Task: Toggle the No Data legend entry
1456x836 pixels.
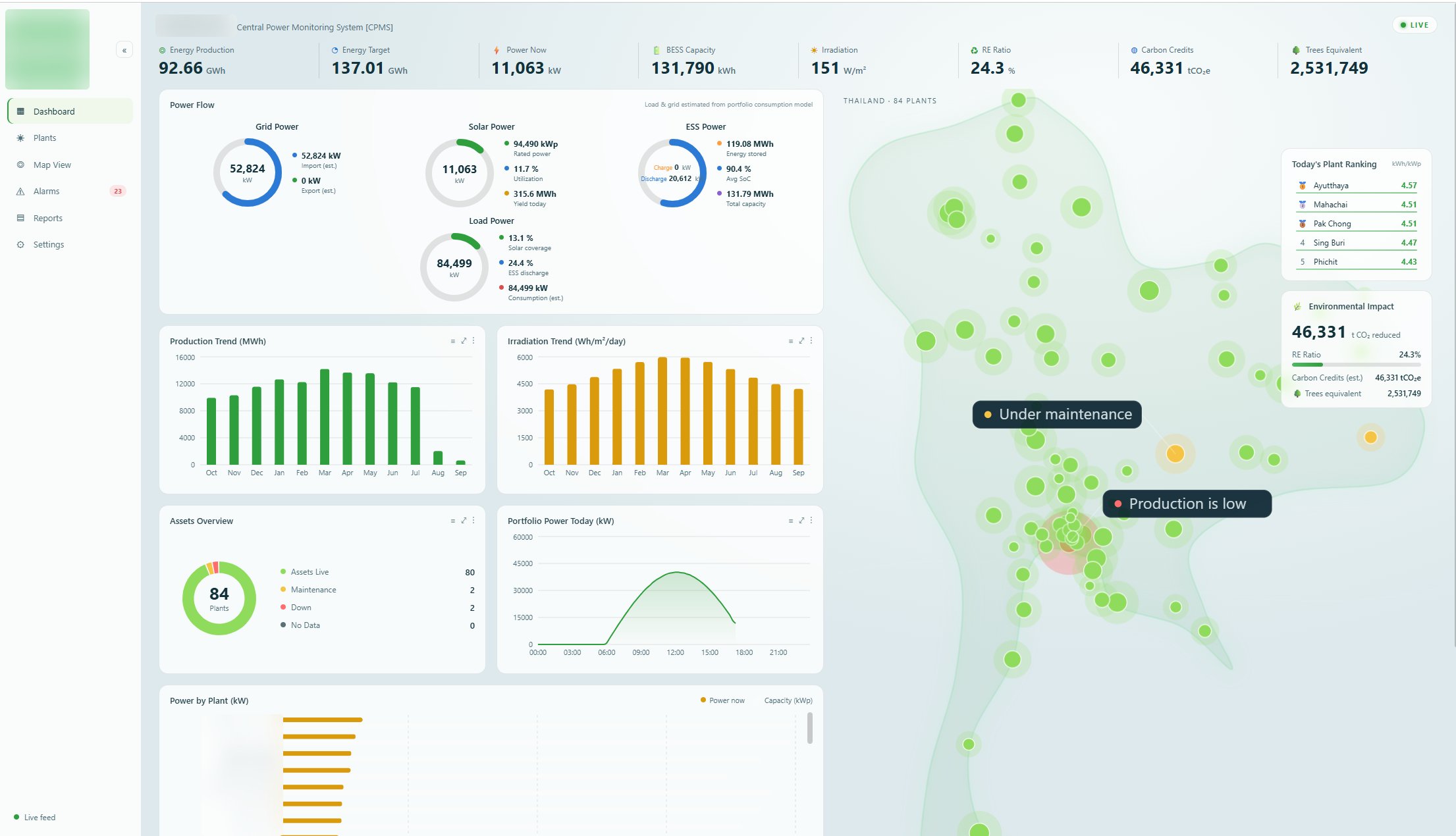Action: tap(377, 625)
